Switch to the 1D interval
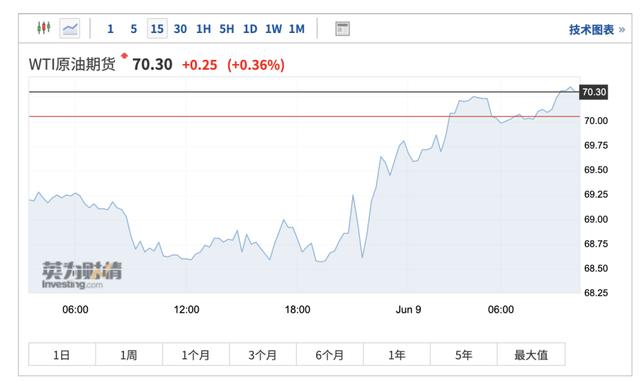Image resolution: width=640 pixels, height=381 pixels. pos(250,29)
